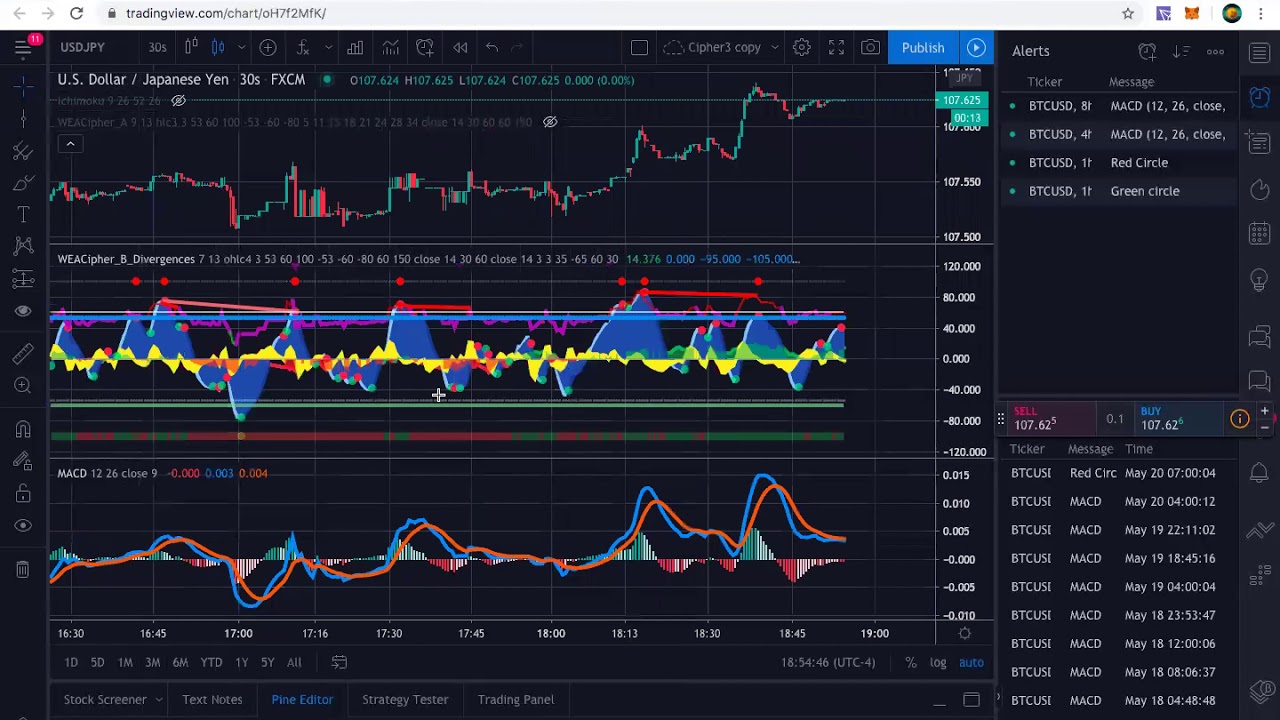Toggle percent scale

pyautogui.click(x=911, y=662)
